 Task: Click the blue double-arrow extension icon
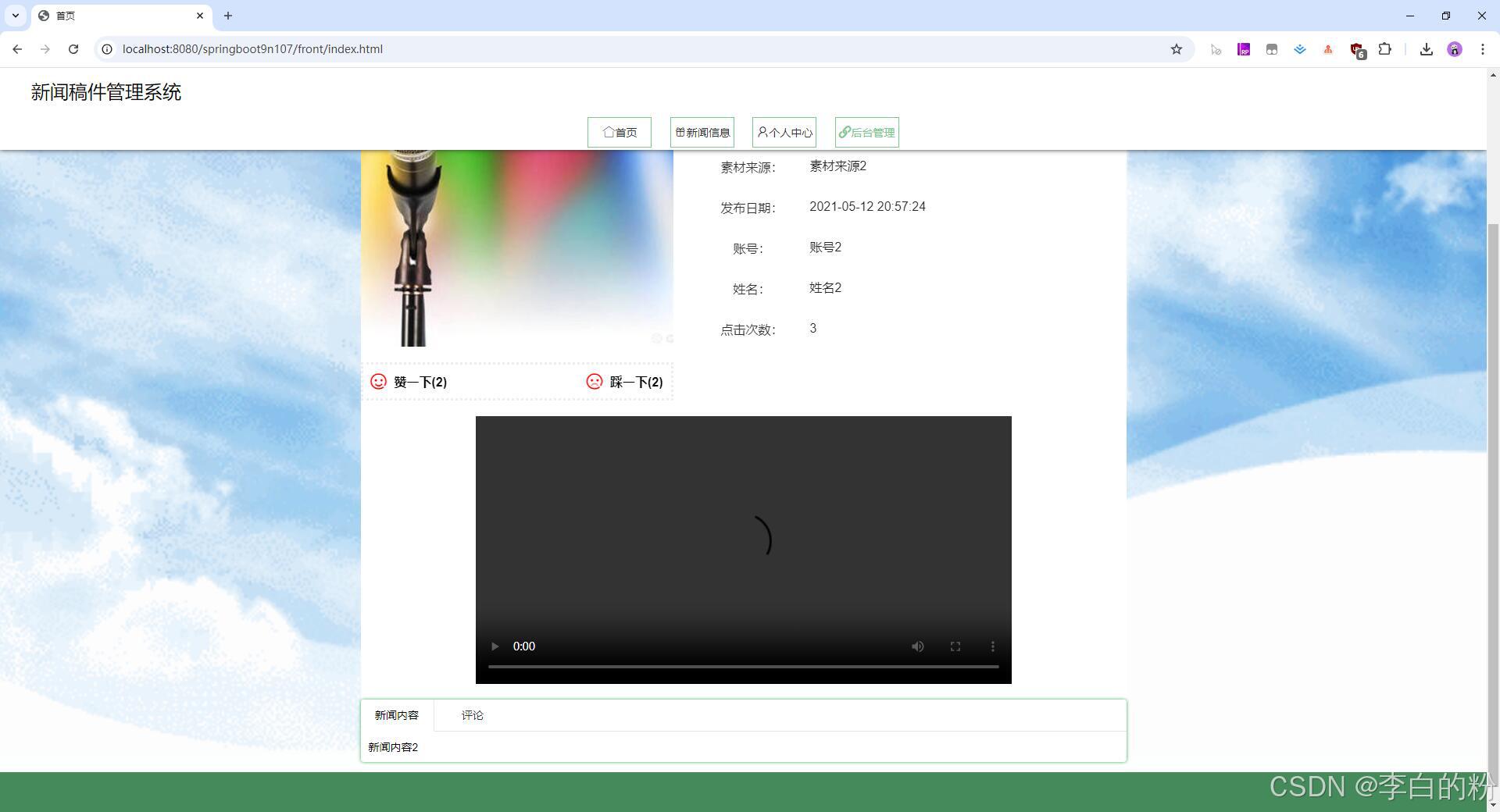pos(1300,49)
